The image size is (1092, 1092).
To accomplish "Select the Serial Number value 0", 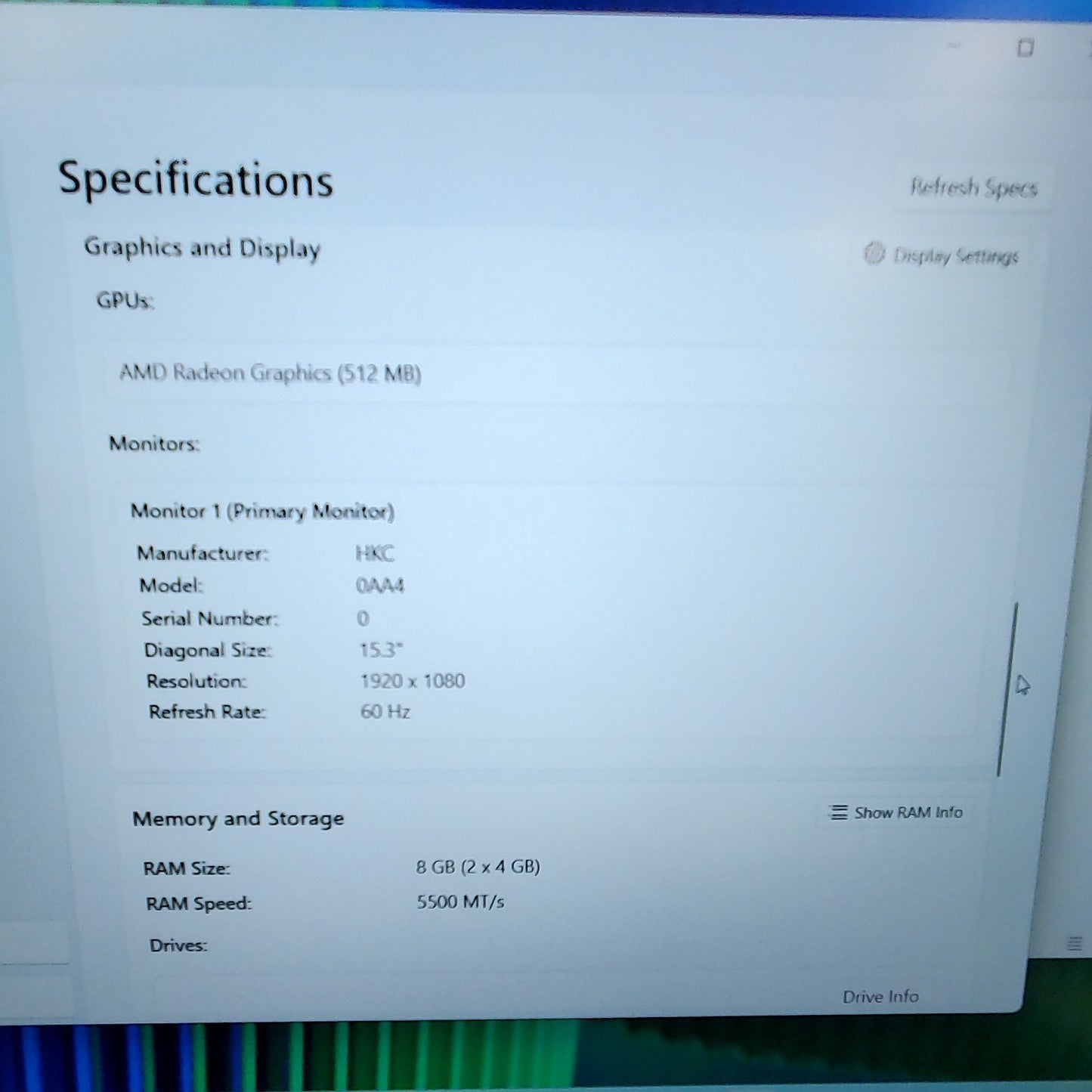I will pyautogui.click(x=363, y=618).
